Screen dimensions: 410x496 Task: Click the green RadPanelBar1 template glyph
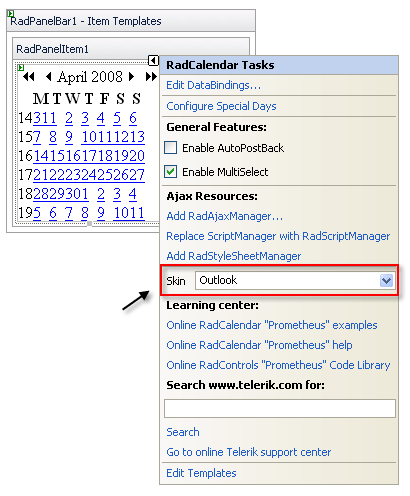[x=11, y=14]
